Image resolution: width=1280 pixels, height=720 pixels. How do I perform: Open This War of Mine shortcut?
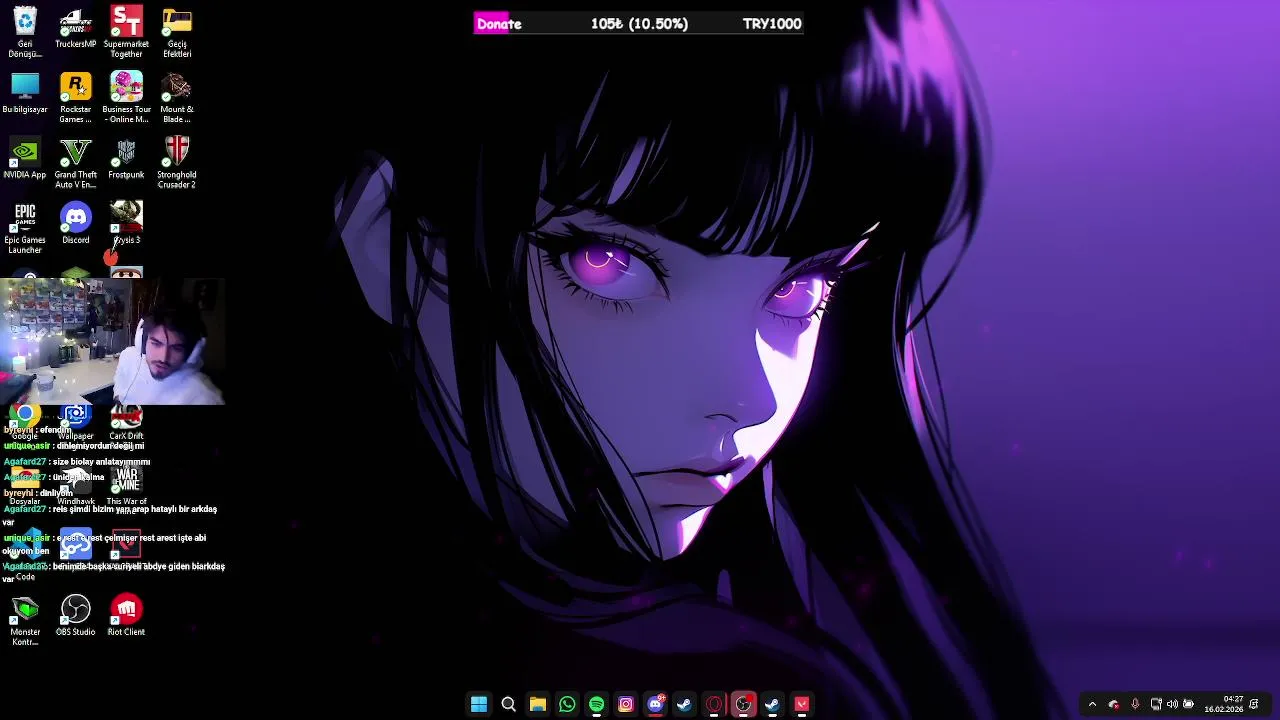pyautogui.click(x=126, y=488)
